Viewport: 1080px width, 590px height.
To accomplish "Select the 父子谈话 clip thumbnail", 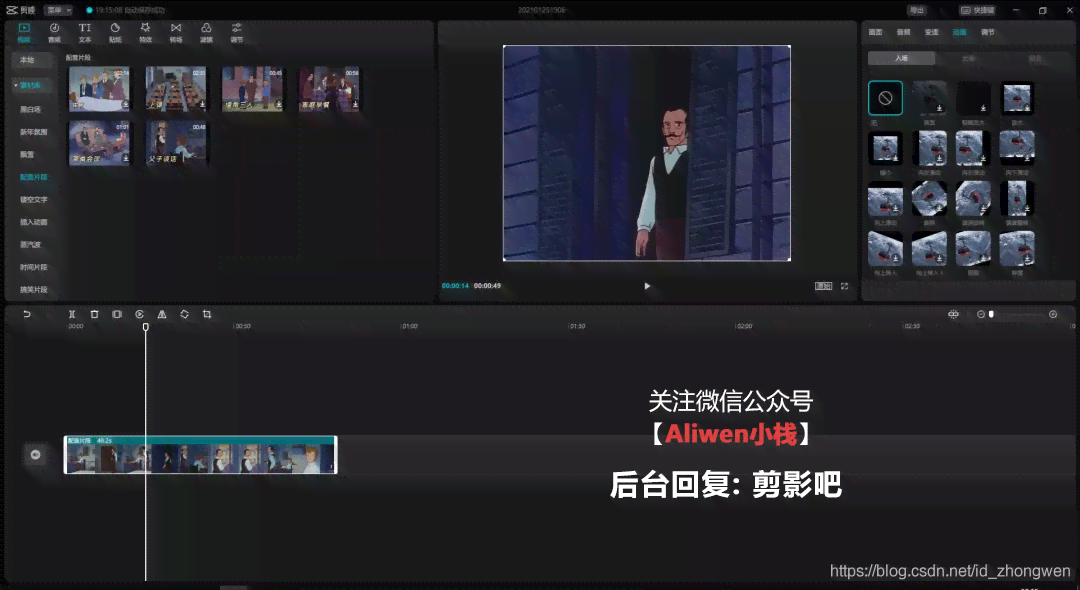I will click(x=176, y=143).
